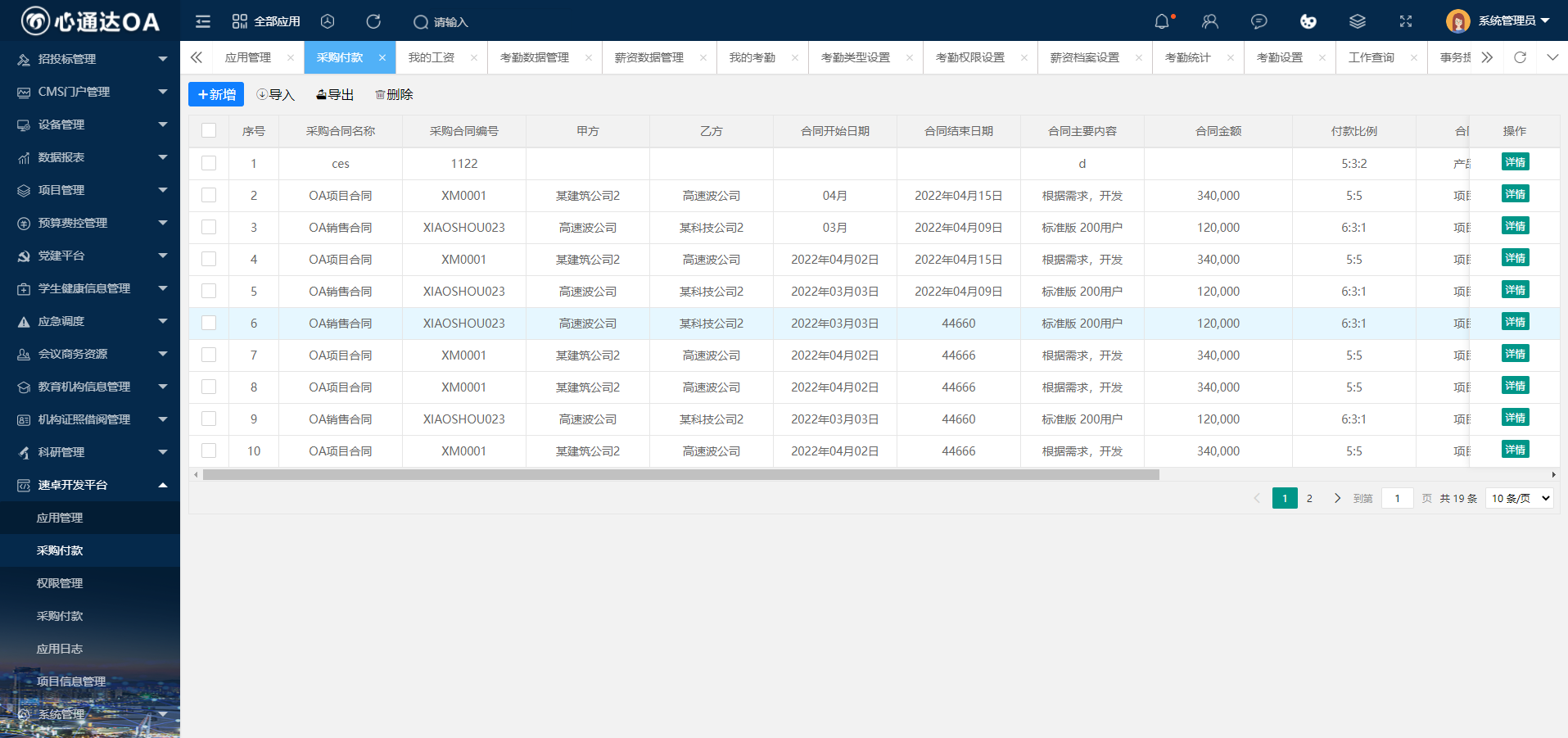
Task: Click the layers stack icon in header
Action: (1358, 21)
